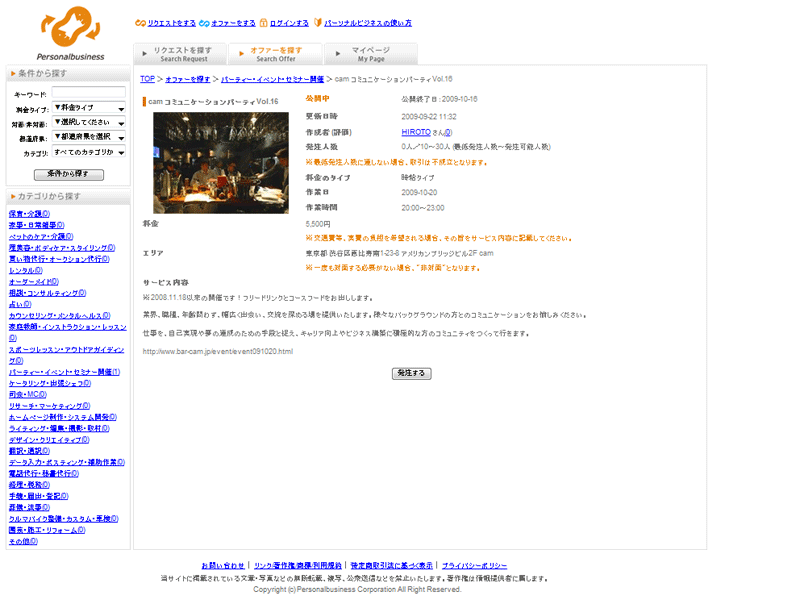Screen dimensions: 800x600
Task: Open the リサーチ・マーケティング(0) category
Action: point(49,406)
